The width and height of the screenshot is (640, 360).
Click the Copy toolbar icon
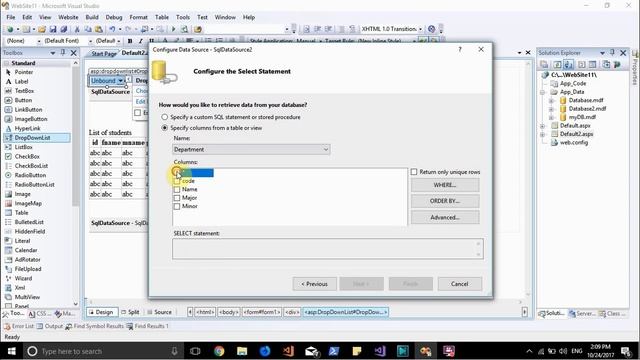tap(88, 29)
